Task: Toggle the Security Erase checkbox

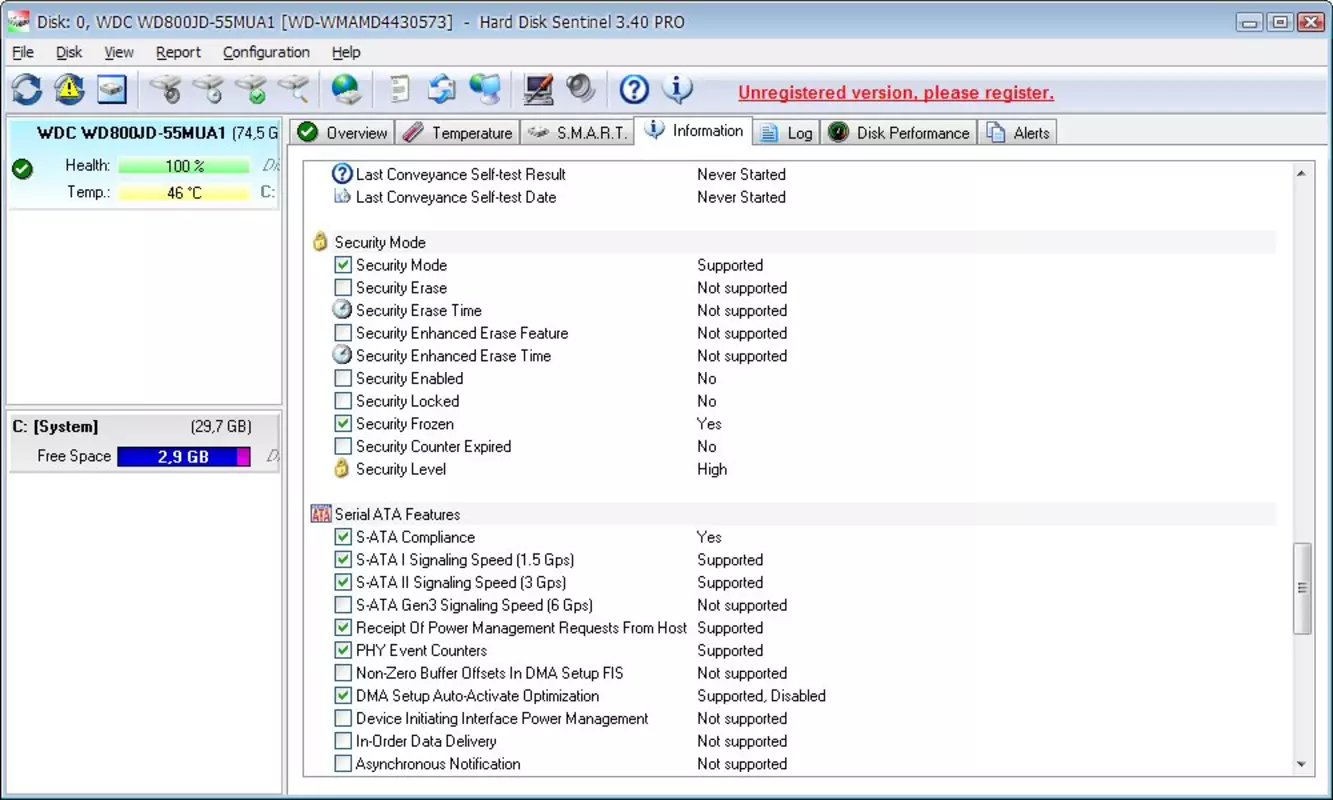Action: (x=343, y=288)
